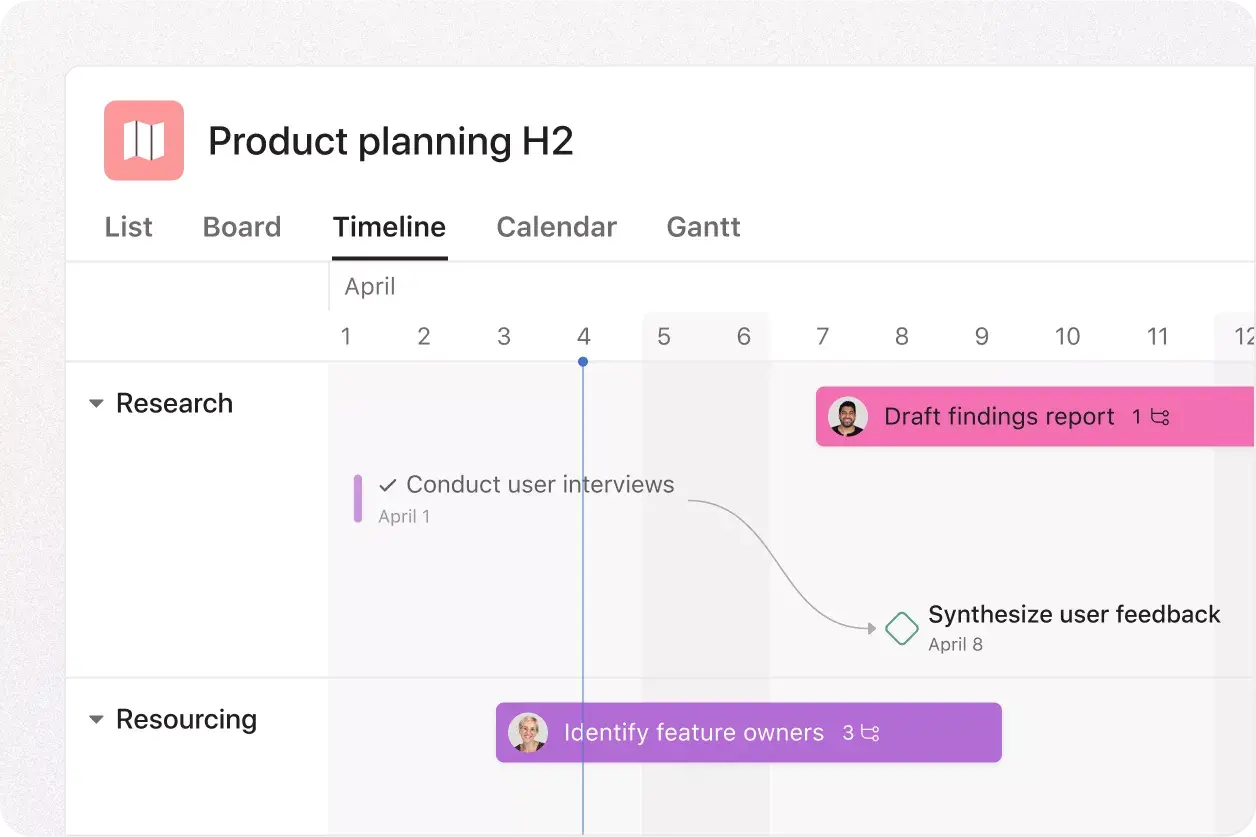Switch to the Board tab

[x=241, y=227]
